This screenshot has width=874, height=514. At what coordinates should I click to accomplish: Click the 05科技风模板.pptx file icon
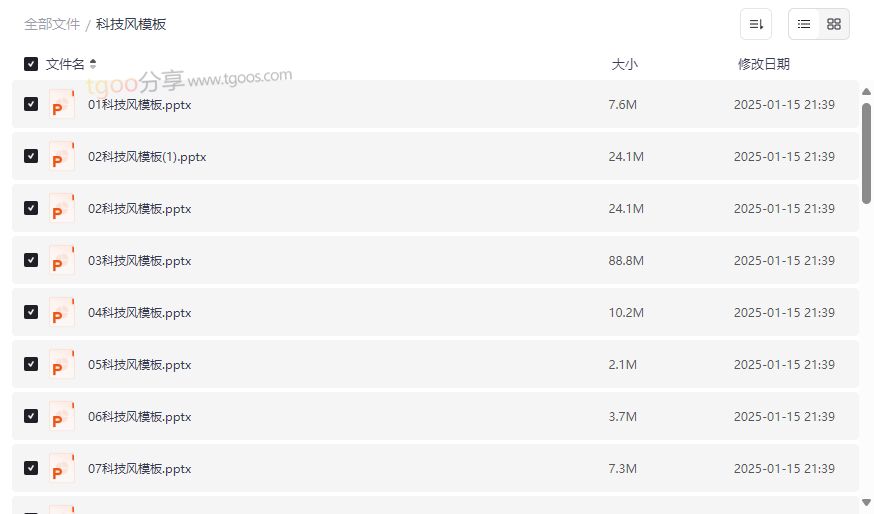(61, 365)
